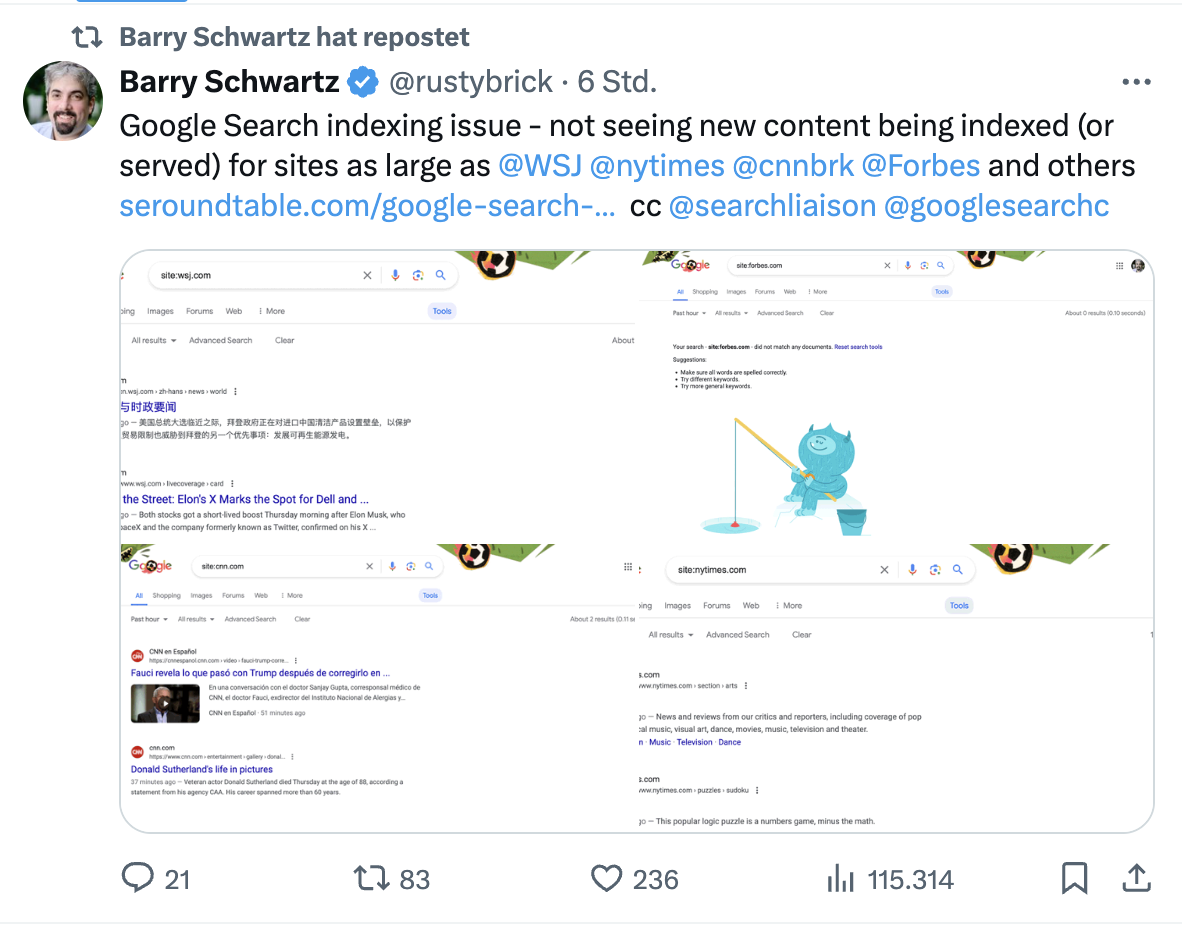Open sharing options via the share icon
Image resolution: width=1182 pixels, height=926 pixels.
(x=1136, y=878)
